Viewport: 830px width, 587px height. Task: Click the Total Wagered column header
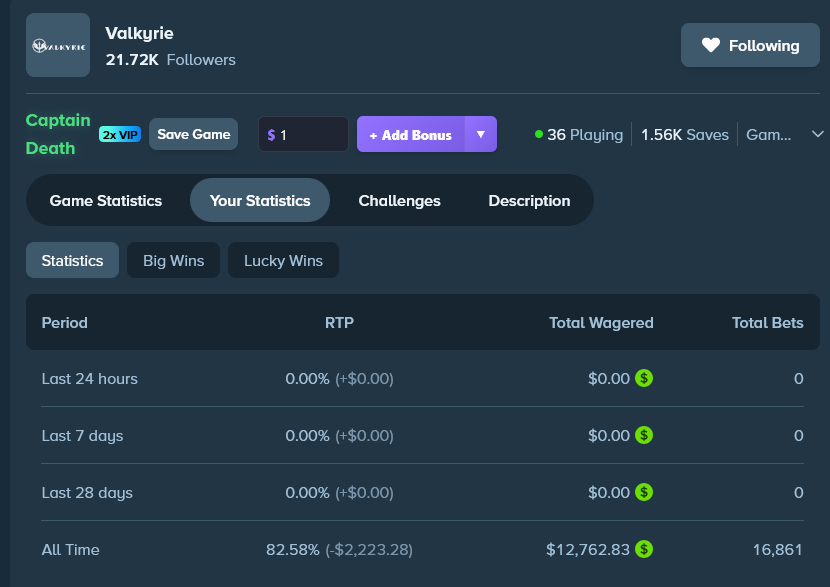[601, 323]
